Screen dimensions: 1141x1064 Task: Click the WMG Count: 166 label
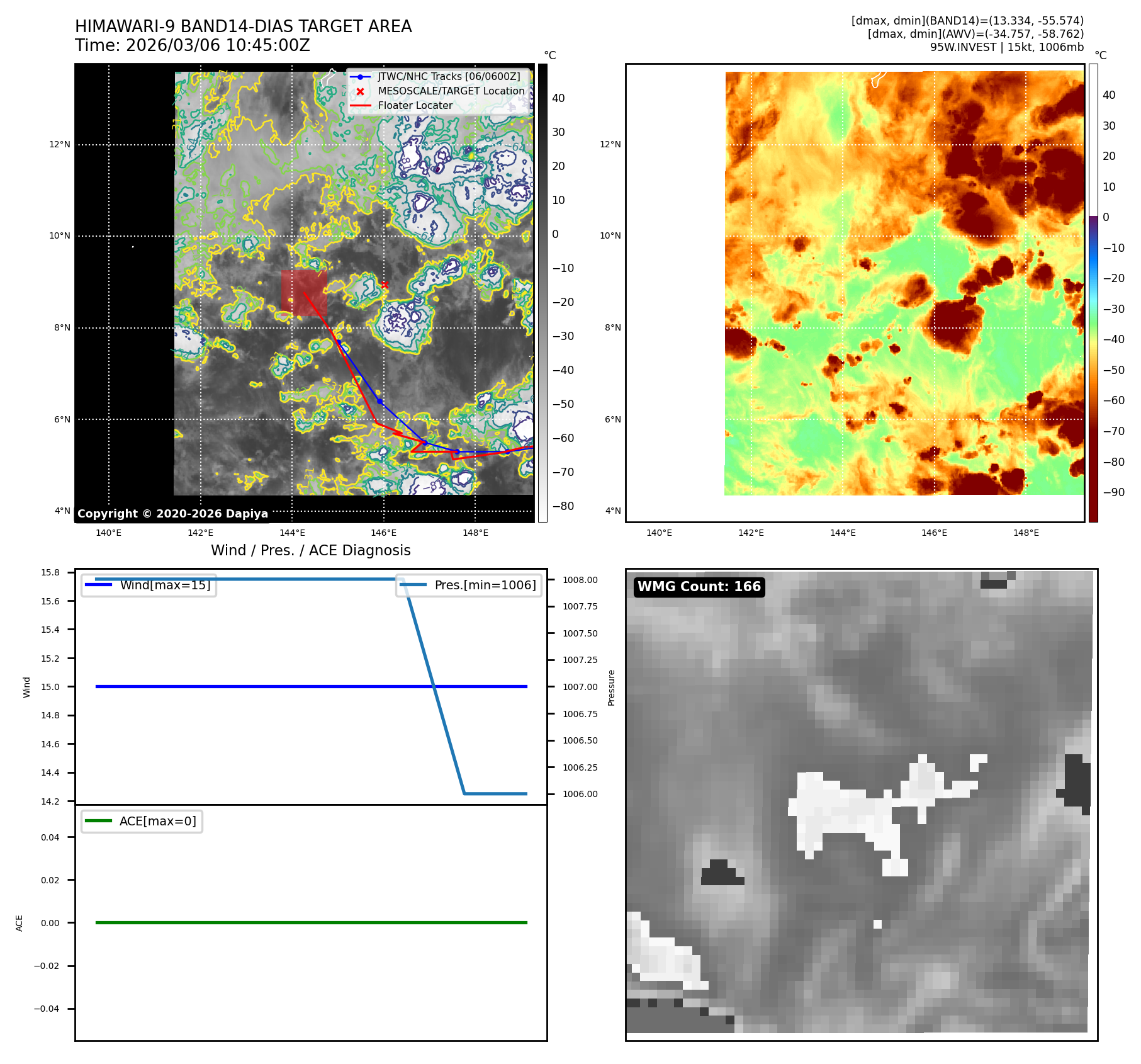tap(699, 587)
